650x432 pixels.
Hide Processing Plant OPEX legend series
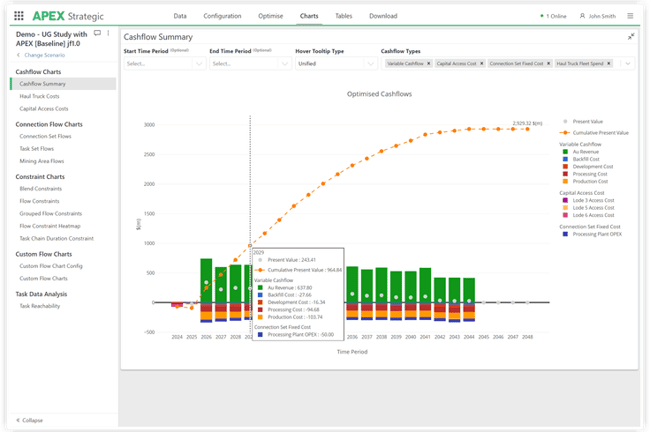point(597,236)
